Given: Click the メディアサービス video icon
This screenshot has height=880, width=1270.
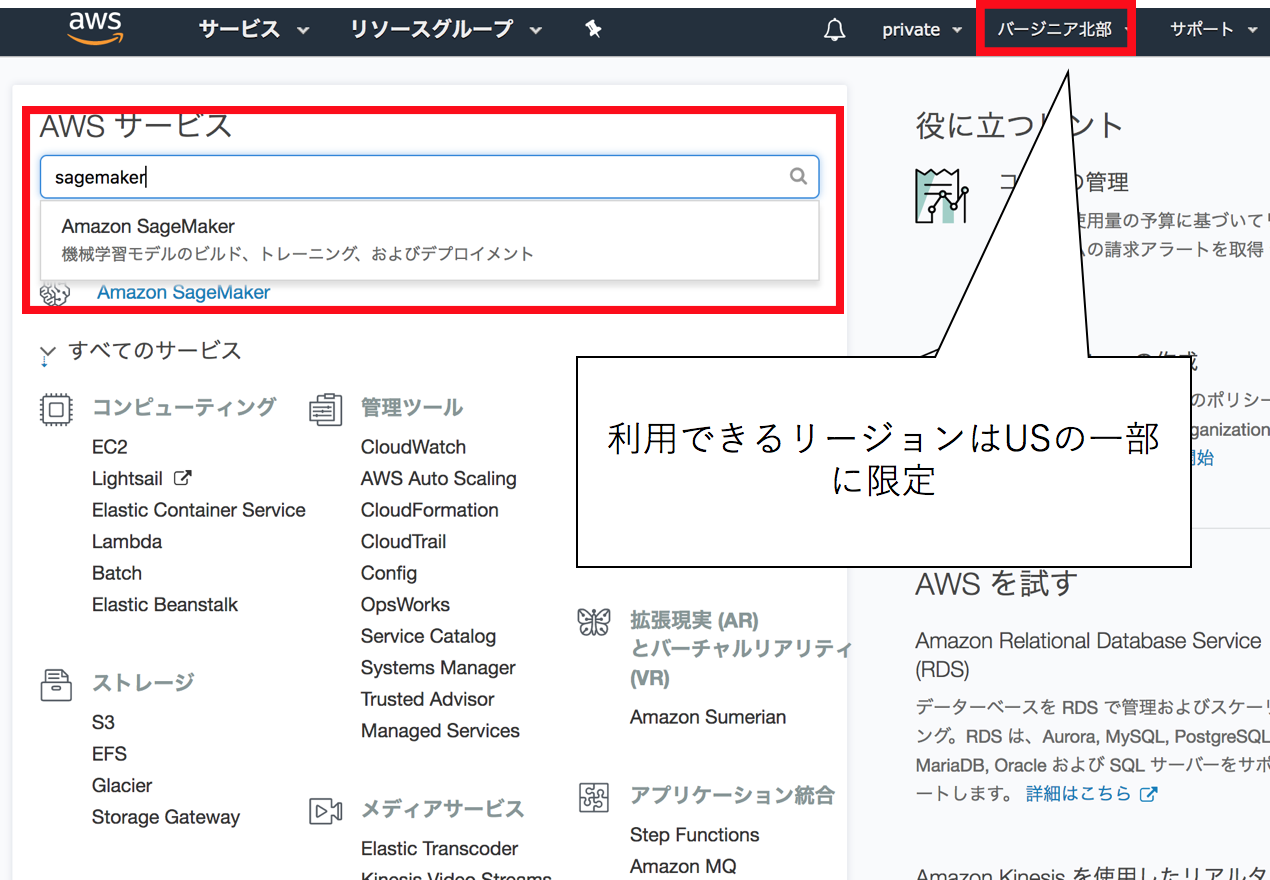Looking at the screenshot, I should [x=325, y=810].
